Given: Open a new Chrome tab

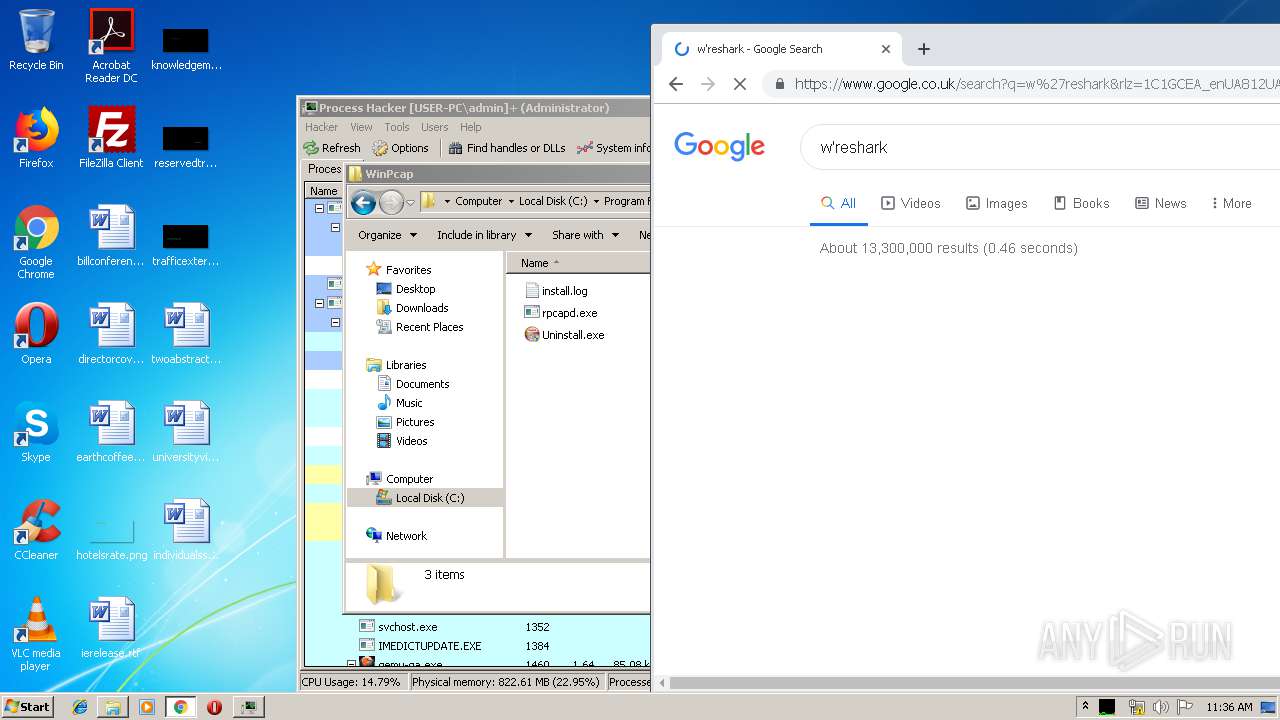Looking at the screenshot, I should click(x=924, y=49).
